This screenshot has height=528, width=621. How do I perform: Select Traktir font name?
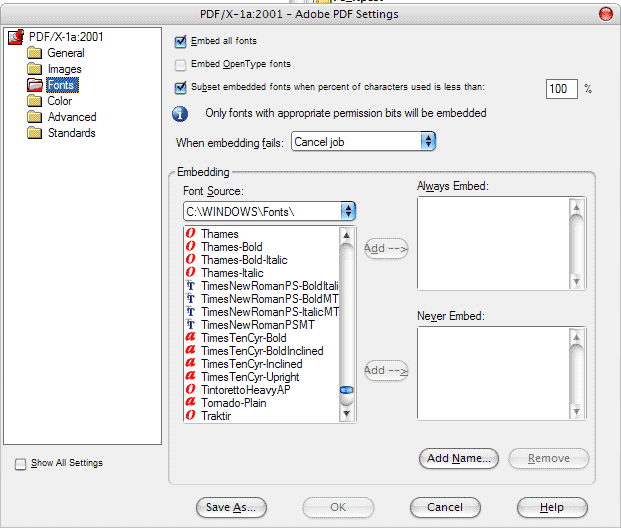216,416
